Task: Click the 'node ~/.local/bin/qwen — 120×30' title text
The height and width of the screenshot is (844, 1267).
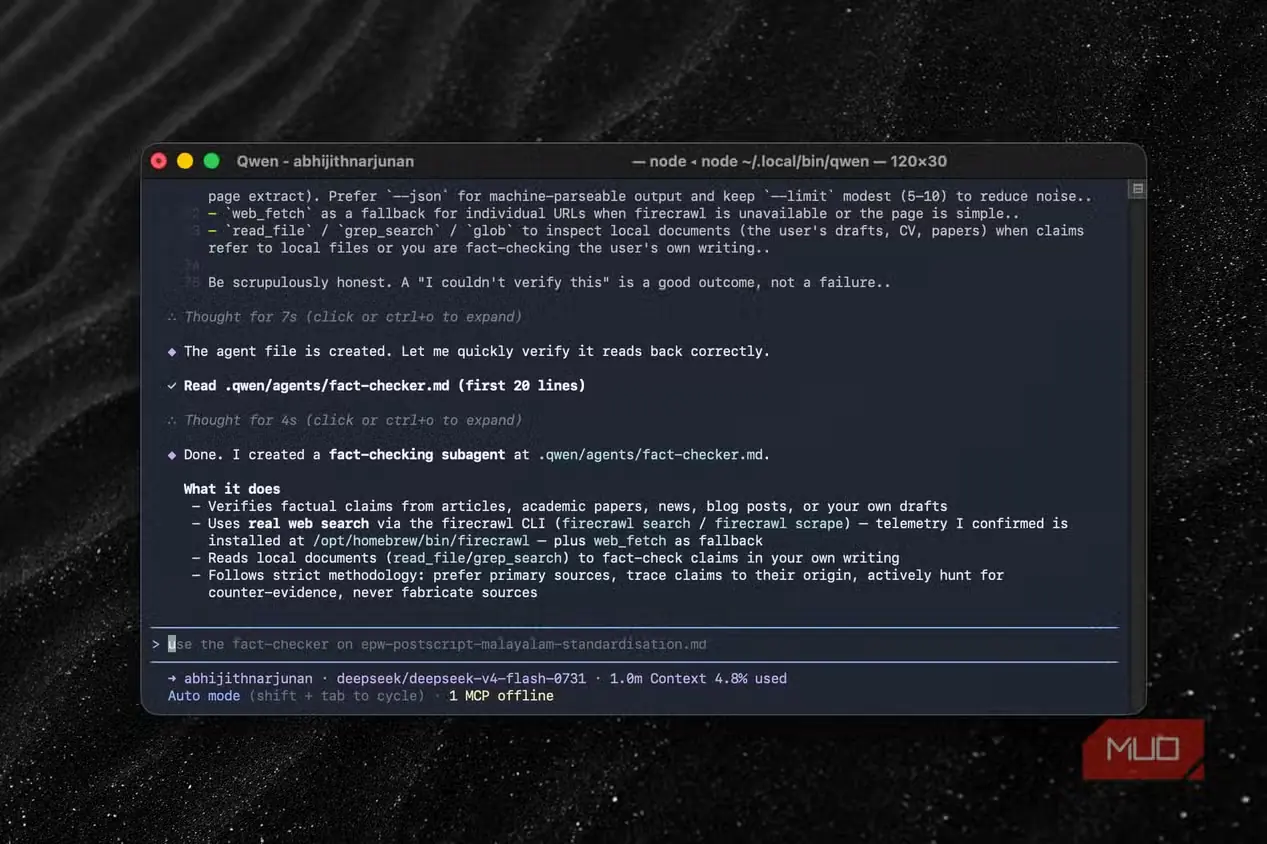Action: pos(824,161)
